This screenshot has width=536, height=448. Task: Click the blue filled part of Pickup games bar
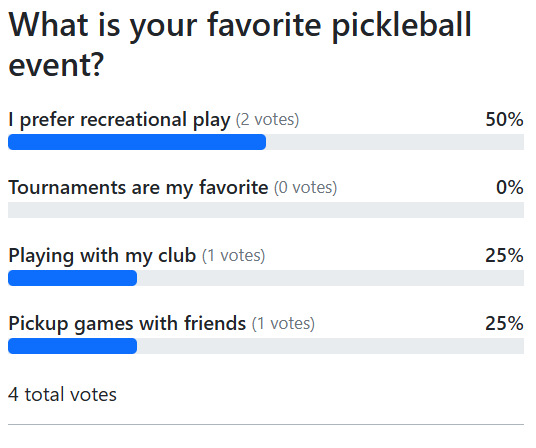click(x=72, y=346)
